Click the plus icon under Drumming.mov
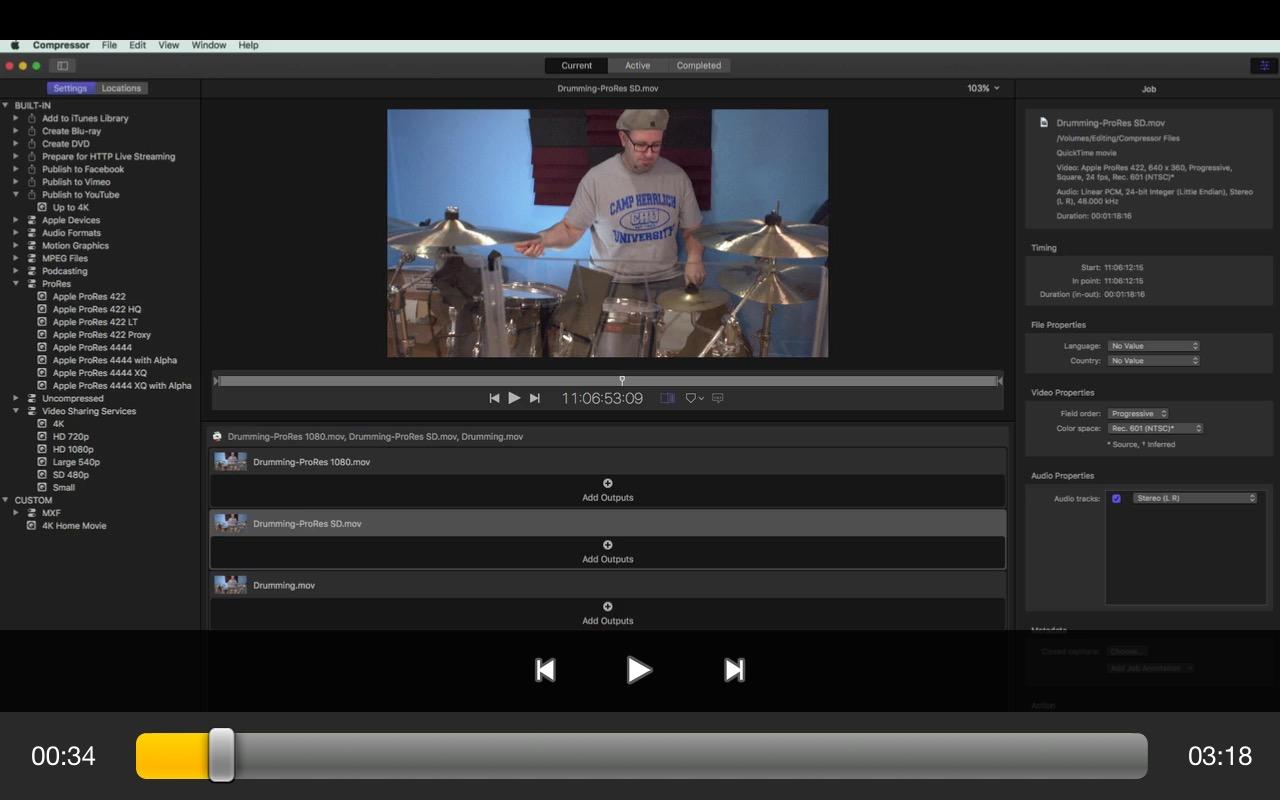 tap(608, 607)
